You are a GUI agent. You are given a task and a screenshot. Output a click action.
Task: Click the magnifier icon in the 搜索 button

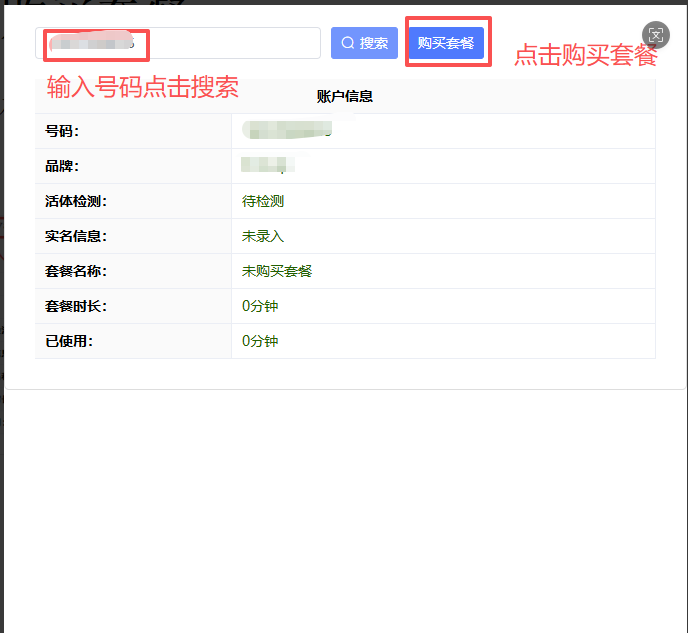point(348,43)
